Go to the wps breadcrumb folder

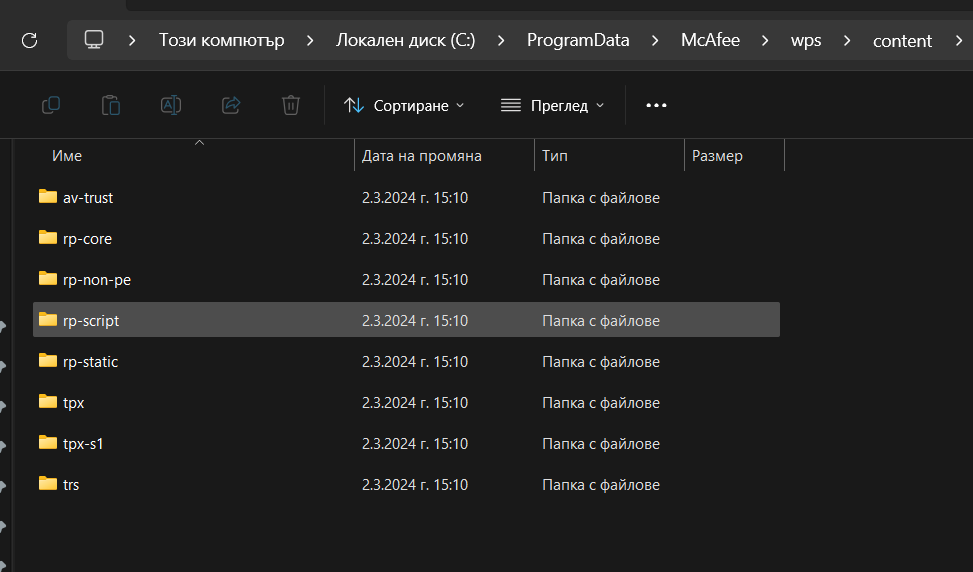point(806,40)
